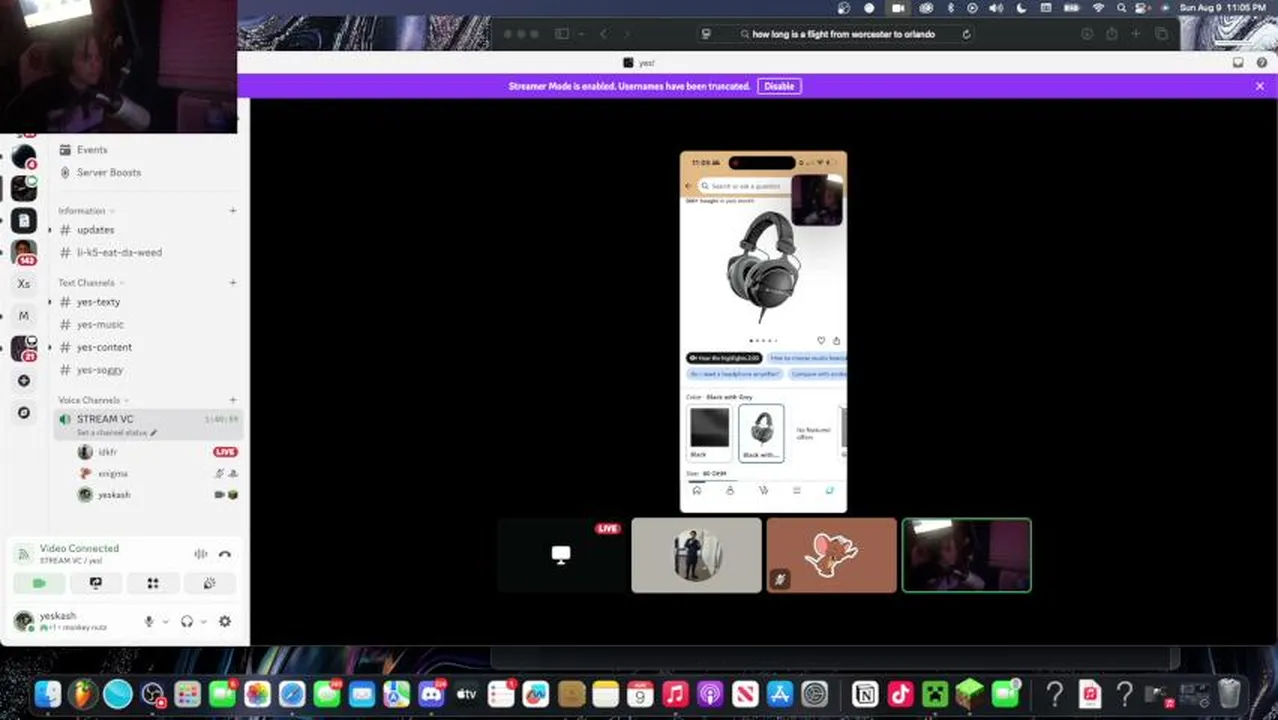
Task: Toggle camera with green video button
Action: click(x=39, y=583)
